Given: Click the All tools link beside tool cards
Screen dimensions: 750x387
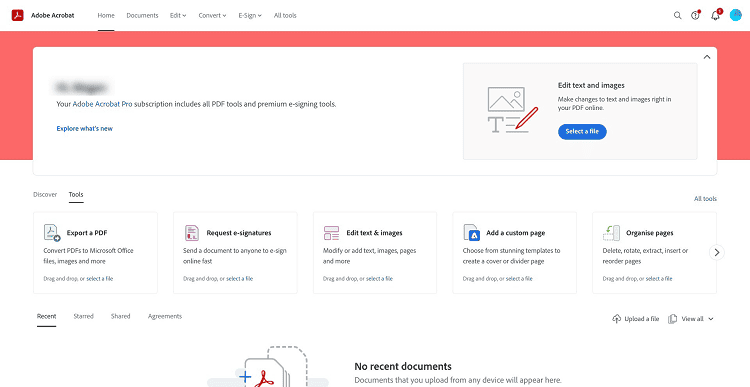Looking at the screenshot, I should tap(705, 199).
